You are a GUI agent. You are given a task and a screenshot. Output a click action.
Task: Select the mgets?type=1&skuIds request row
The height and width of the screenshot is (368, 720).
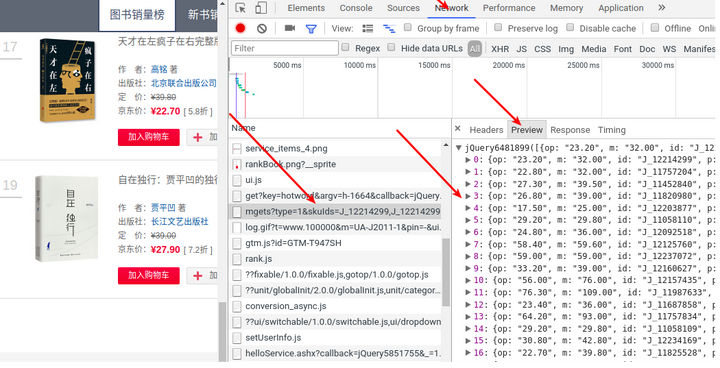coord(336,211)
